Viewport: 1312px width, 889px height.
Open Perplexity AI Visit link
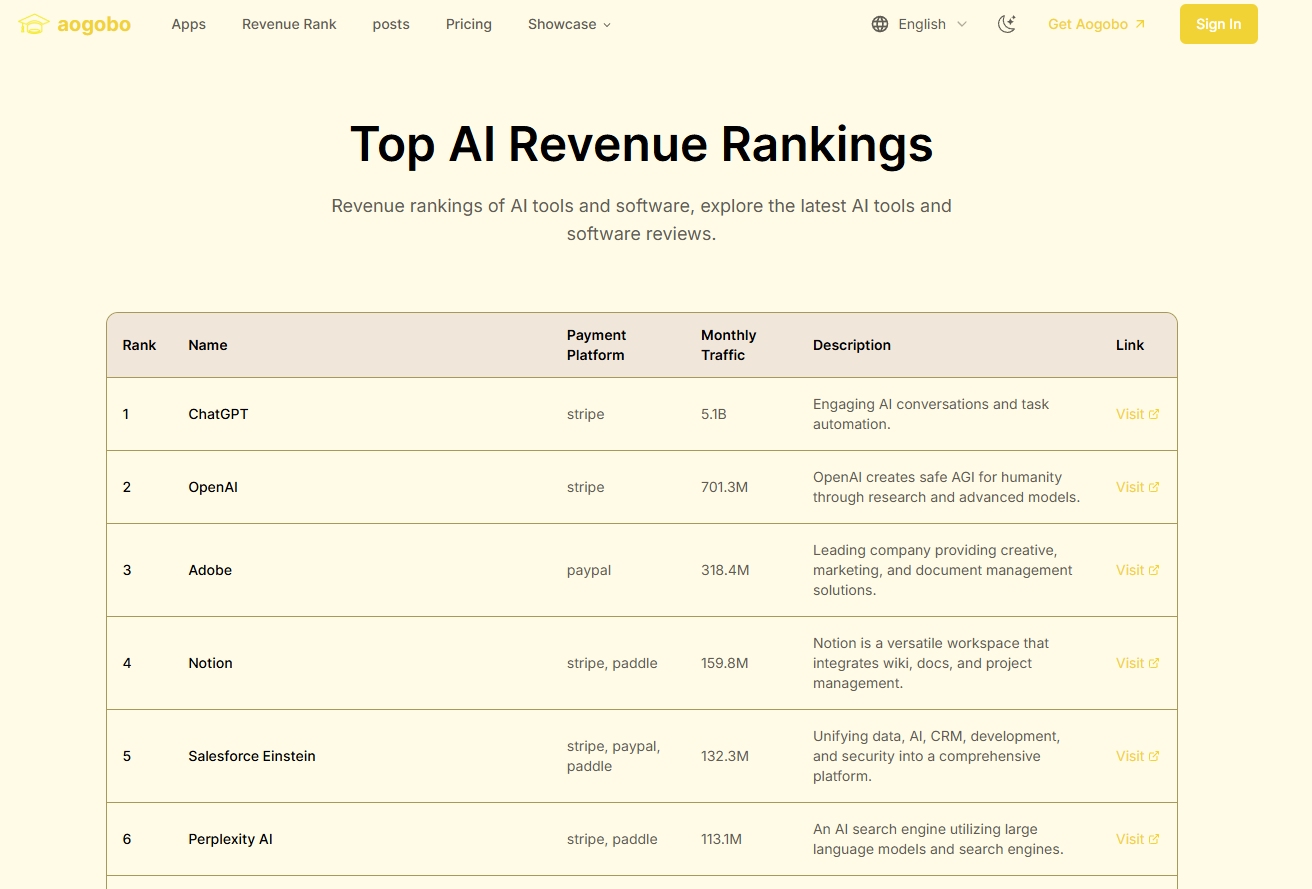click(1138, 839)
